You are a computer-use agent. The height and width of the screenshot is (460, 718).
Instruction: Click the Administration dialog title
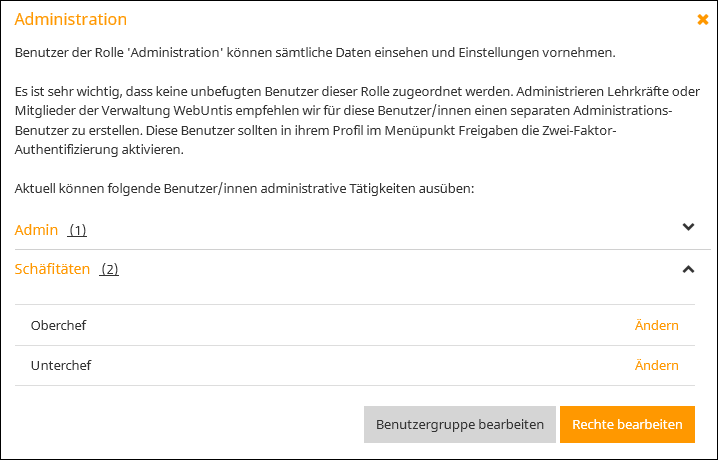click(71, 19)
